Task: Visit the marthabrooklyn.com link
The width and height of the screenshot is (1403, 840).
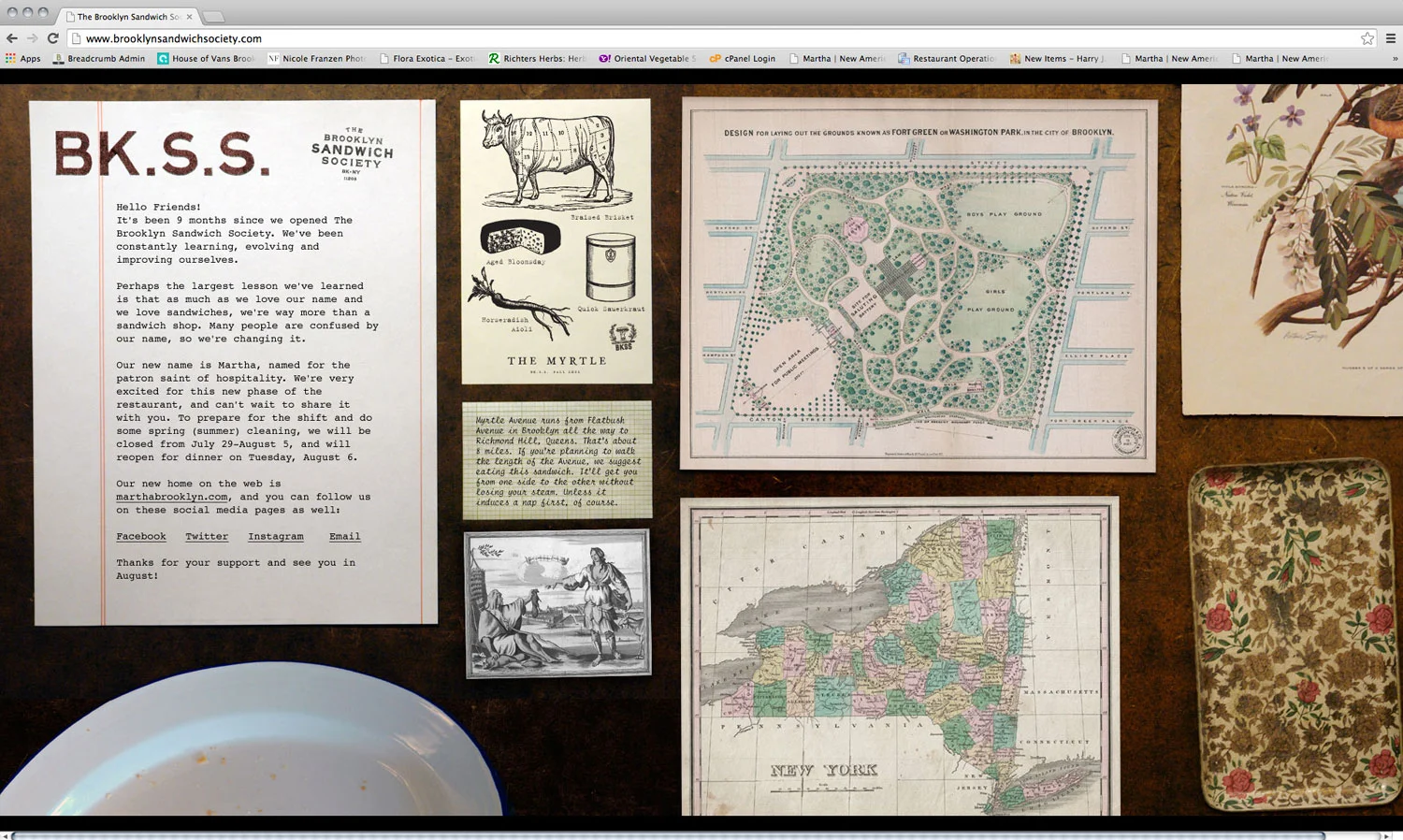Action: point(172,497)
